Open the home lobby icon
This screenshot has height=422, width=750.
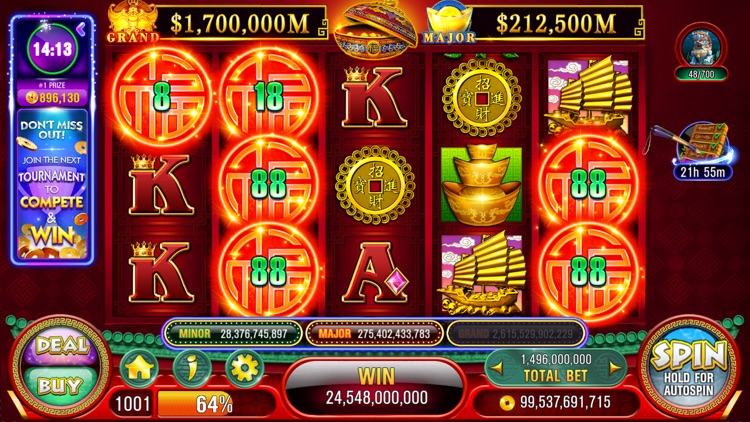(x=139, y=367)
